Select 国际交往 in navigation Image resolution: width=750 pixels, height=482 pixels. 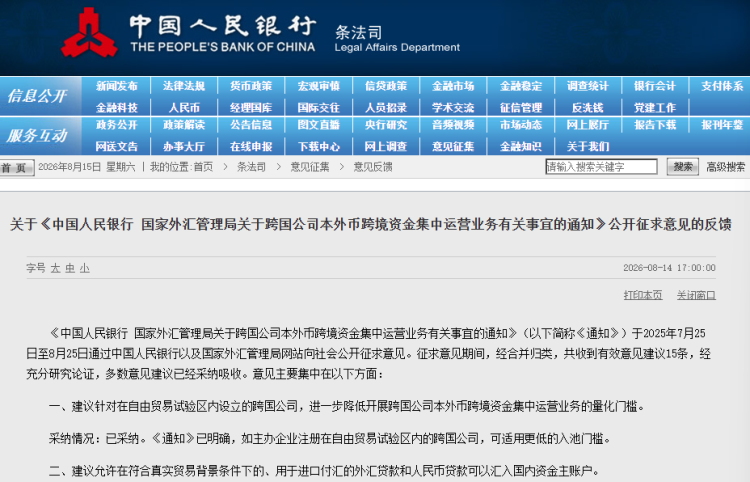tap(319, 108)
